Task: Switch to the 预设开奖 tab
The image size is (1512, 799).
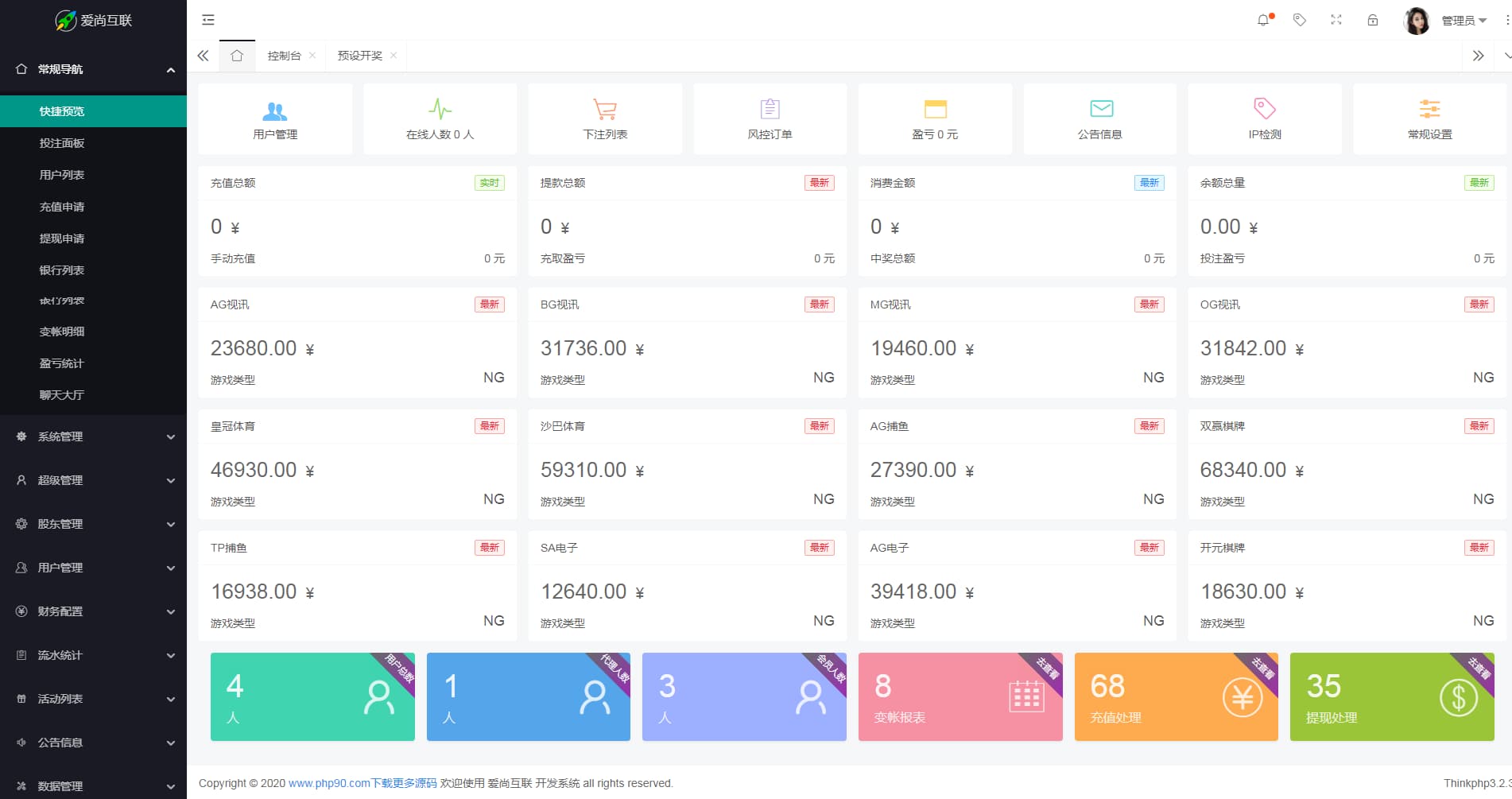Action: click(359, 56)
